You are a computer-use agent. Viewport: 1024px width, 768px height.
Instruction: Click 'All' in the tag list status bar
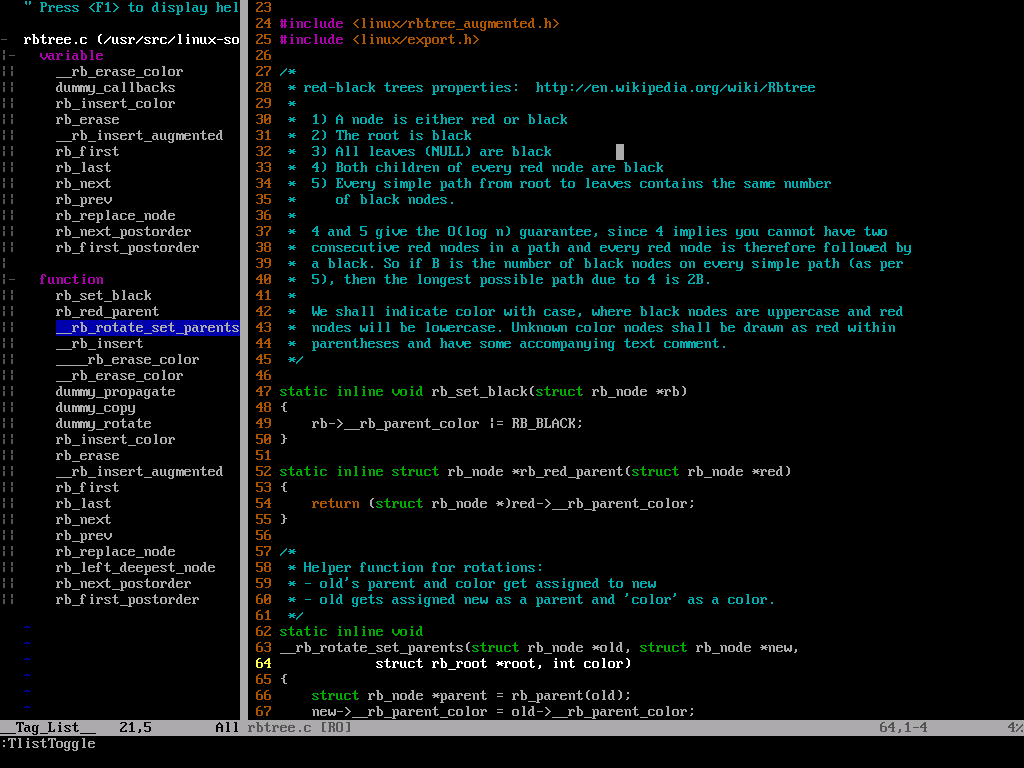pyautogui.click(x=227, y=728)
